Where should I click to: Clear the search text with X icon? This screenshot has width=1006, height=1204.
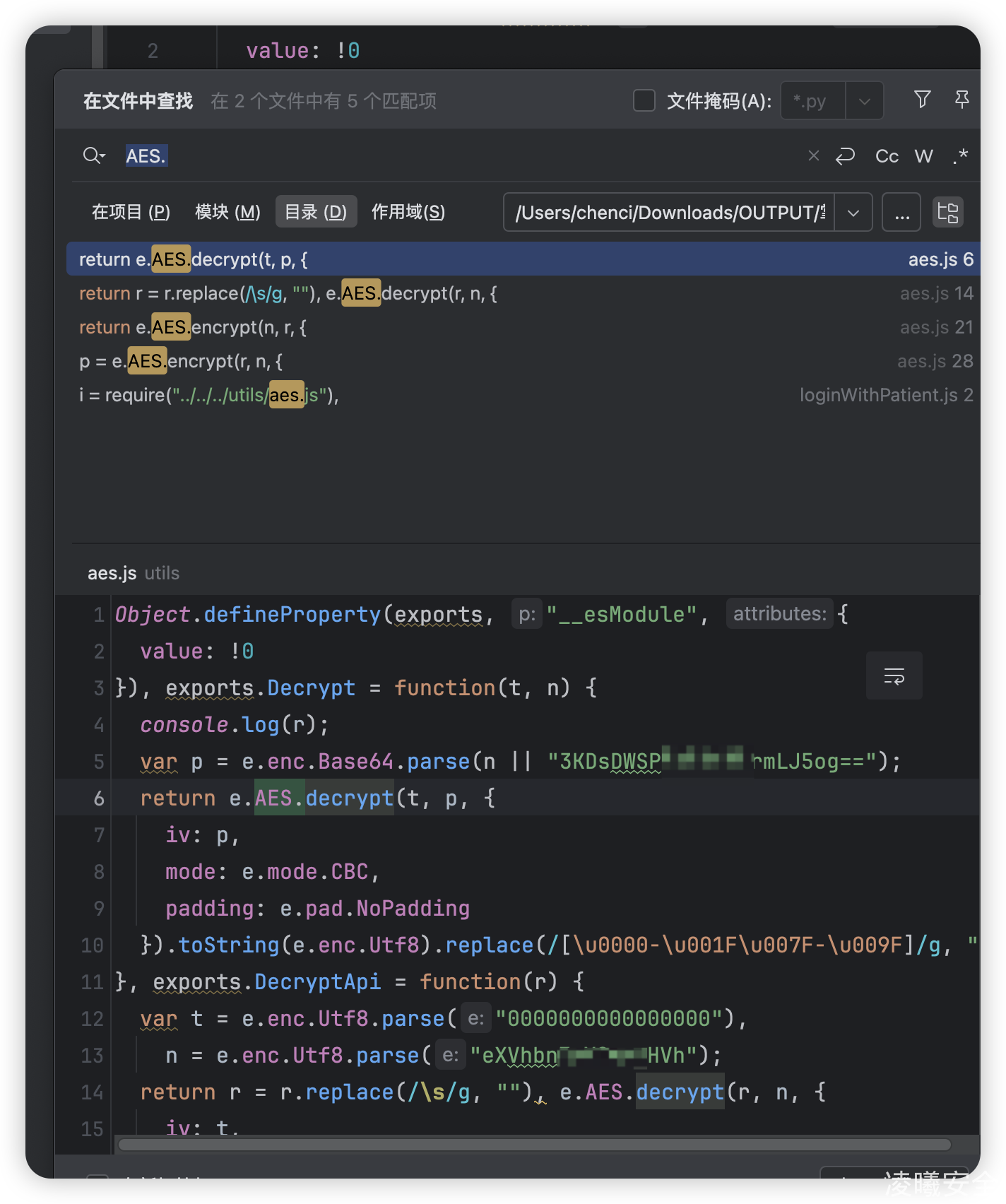[814, 155]
